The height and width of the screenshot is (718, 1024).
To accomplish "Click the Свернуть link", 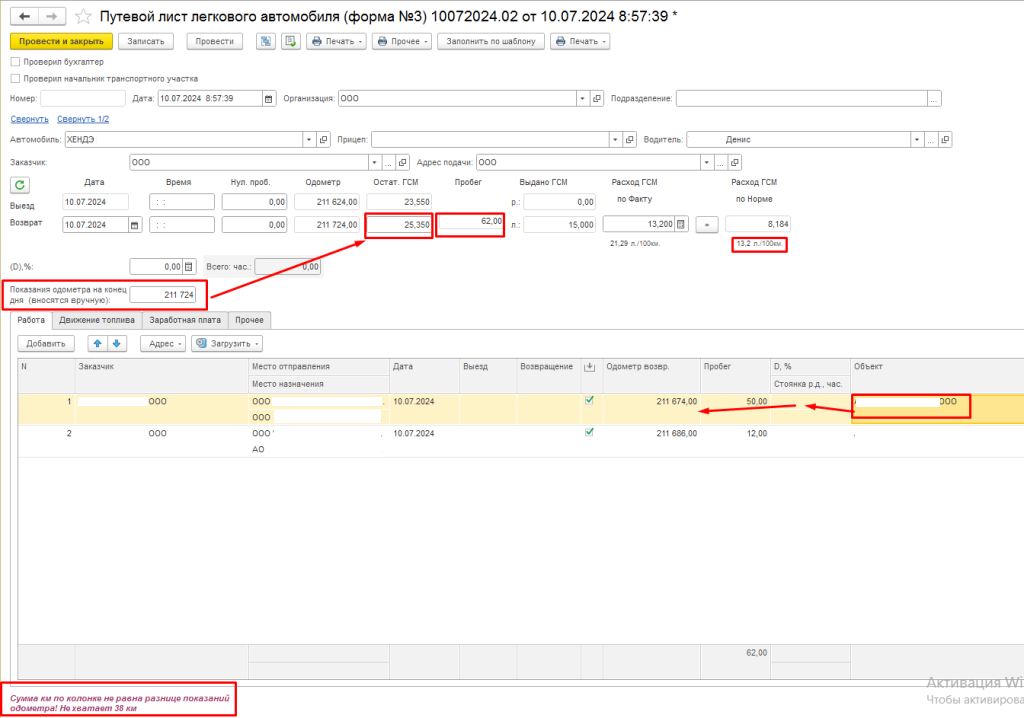I will click(x=29, y=119).
